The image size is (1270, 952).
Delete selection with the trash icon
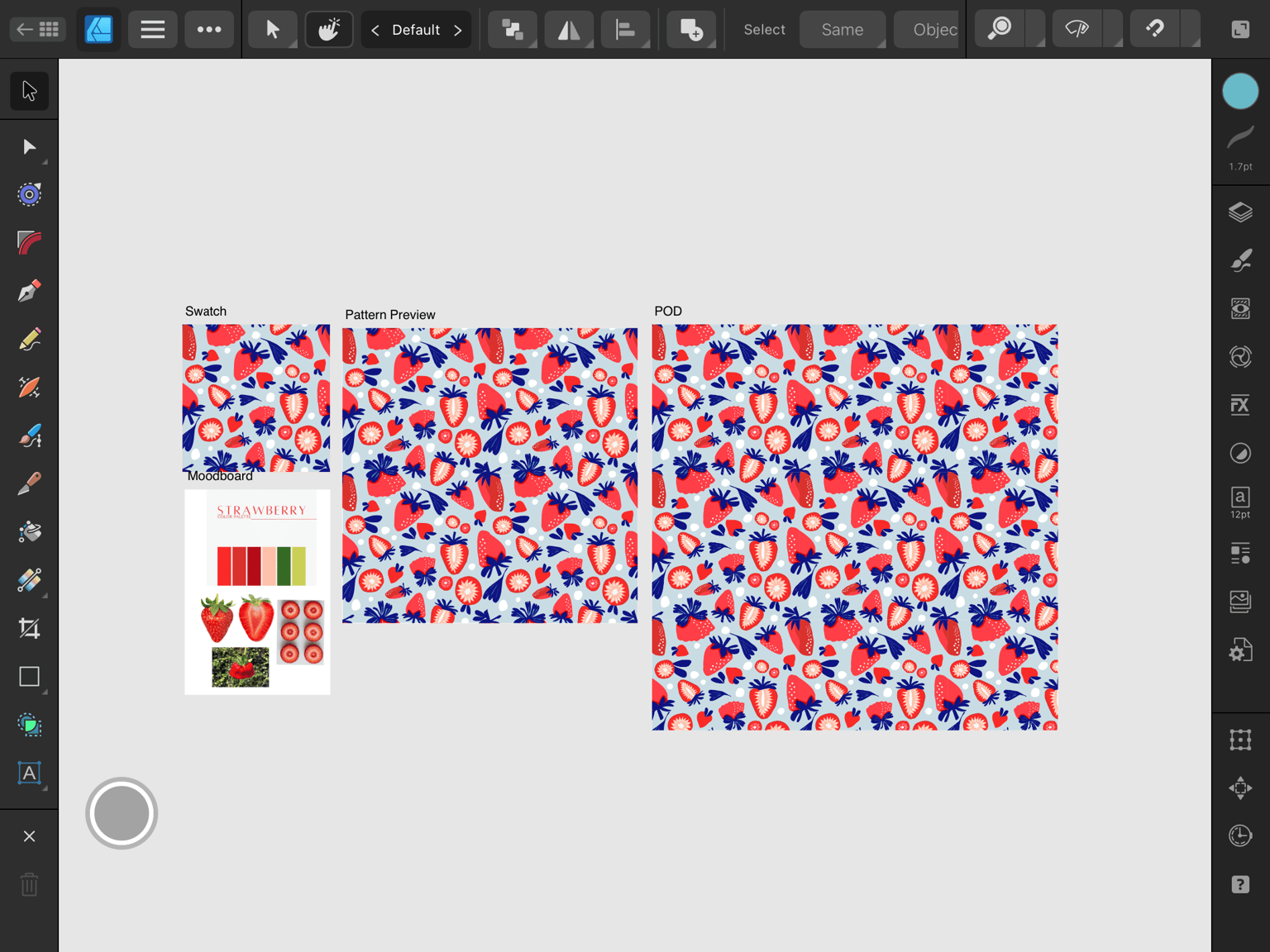click(x=29, y=885)
